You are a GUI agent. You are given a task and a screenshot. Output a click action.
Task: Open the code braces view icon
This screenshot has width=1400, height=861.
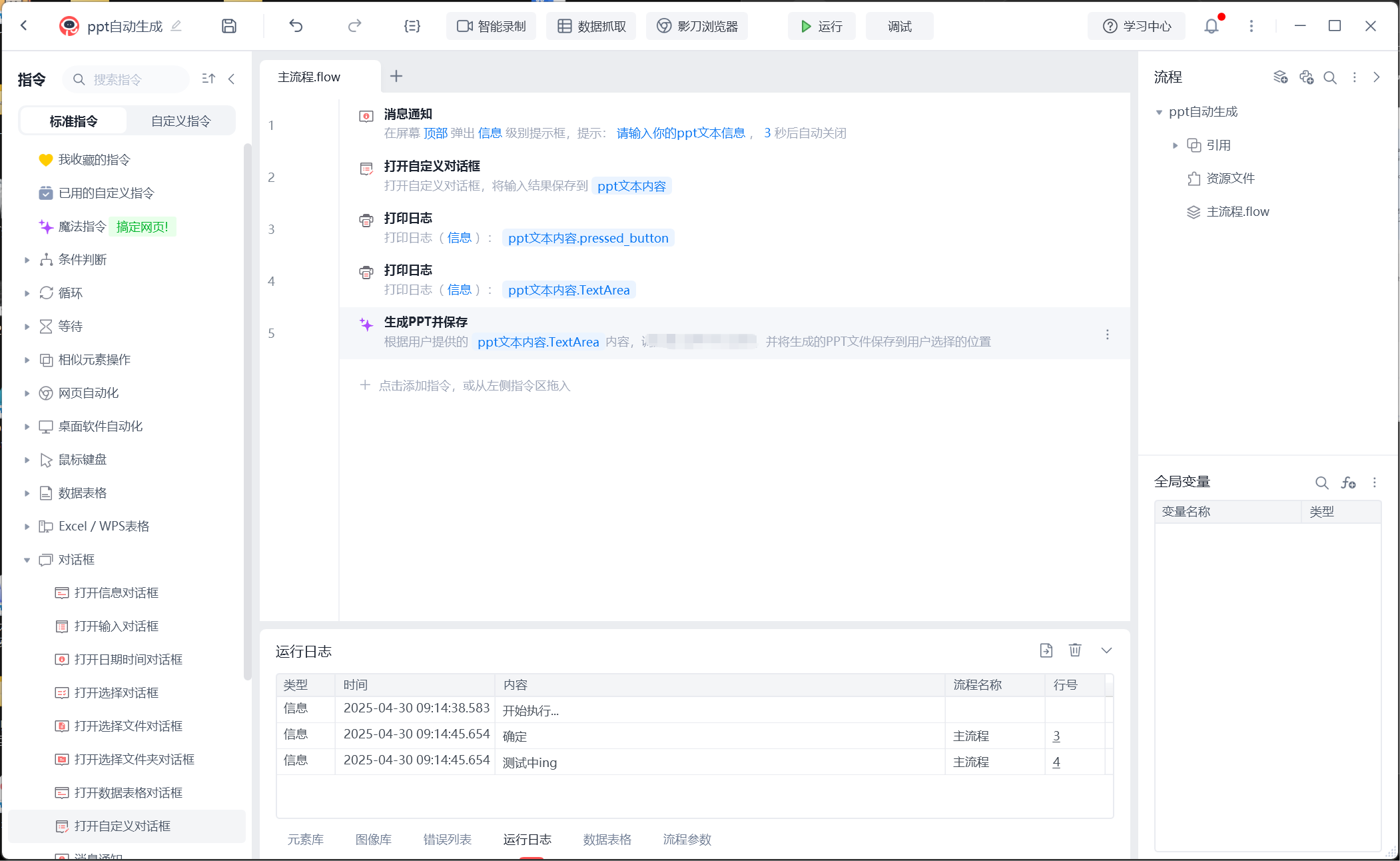coord(412,26)
